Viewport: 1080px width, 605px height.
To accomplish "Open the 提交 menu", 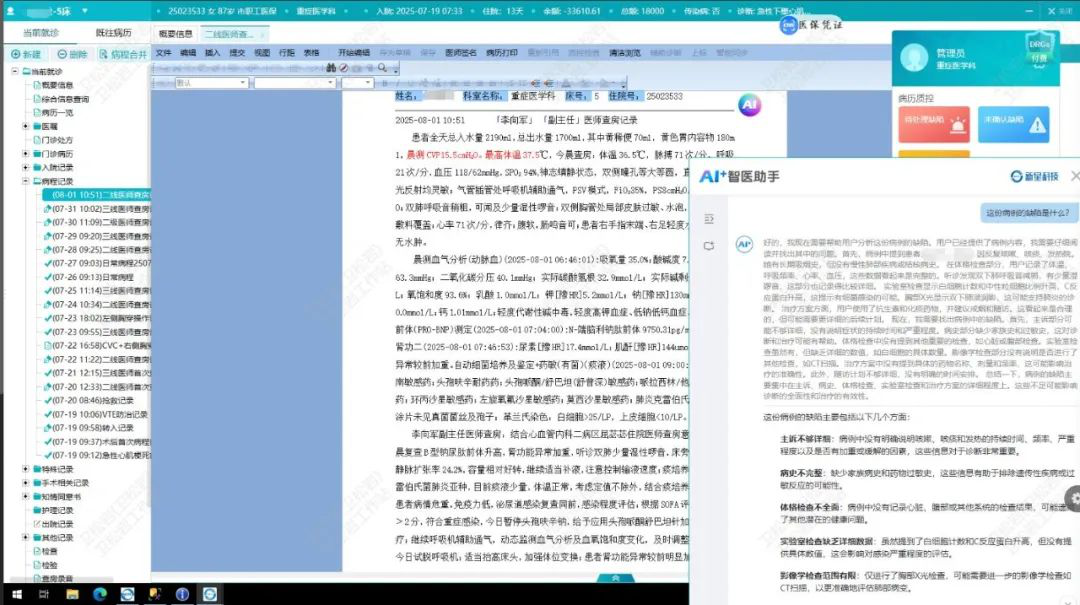I will [237, 52].
